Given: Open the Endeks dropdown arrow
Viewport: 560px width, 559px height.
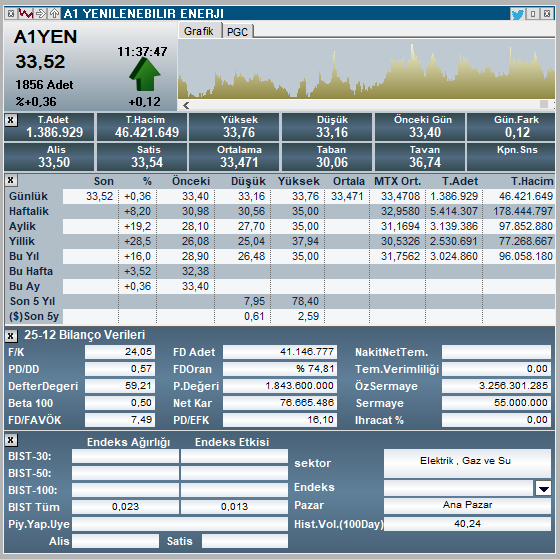Looking at the screenshot, I should coord(543,488).
